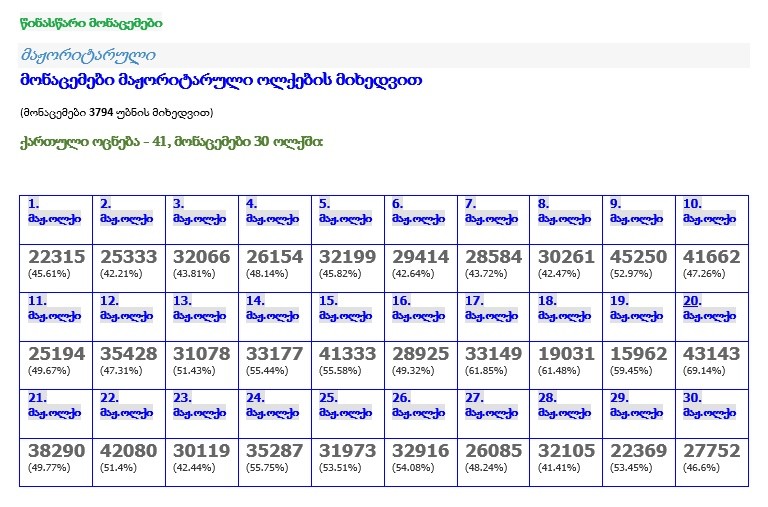Click the percentage (69.14%)

coord(704,371)
